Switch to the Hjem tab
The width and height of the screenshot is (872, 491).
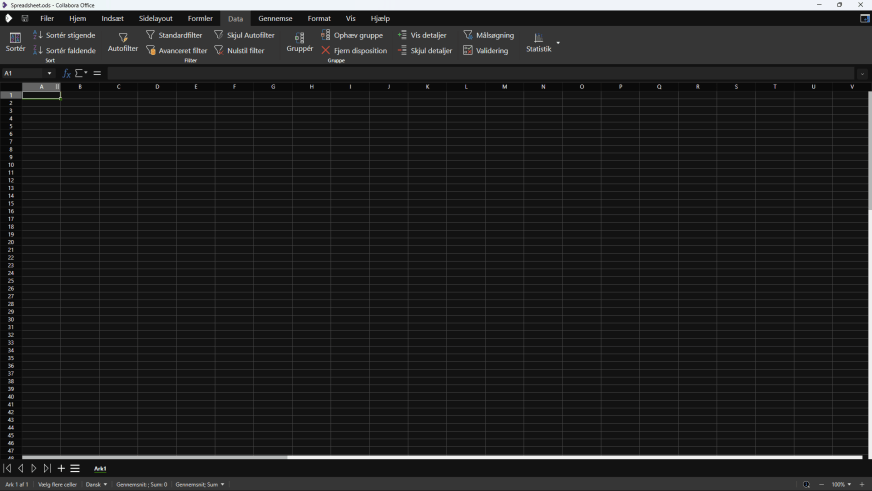77,18
